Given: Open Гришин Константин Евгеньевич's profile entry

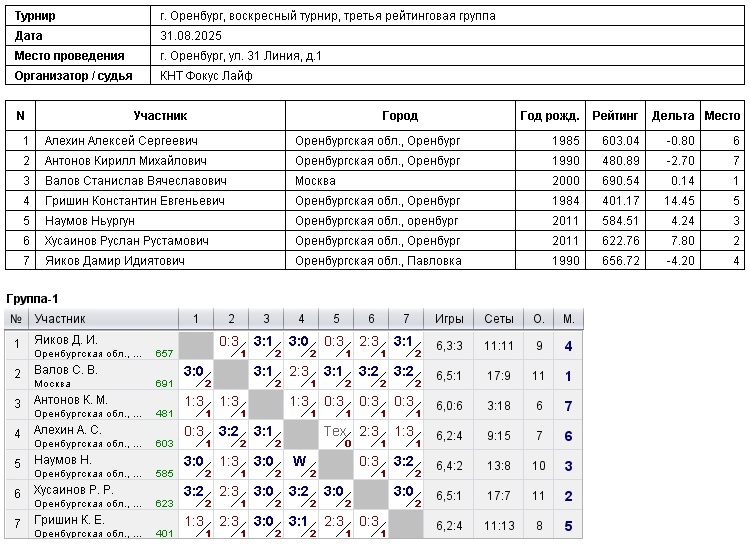Looking at the screenshot, I should [134, 201].
